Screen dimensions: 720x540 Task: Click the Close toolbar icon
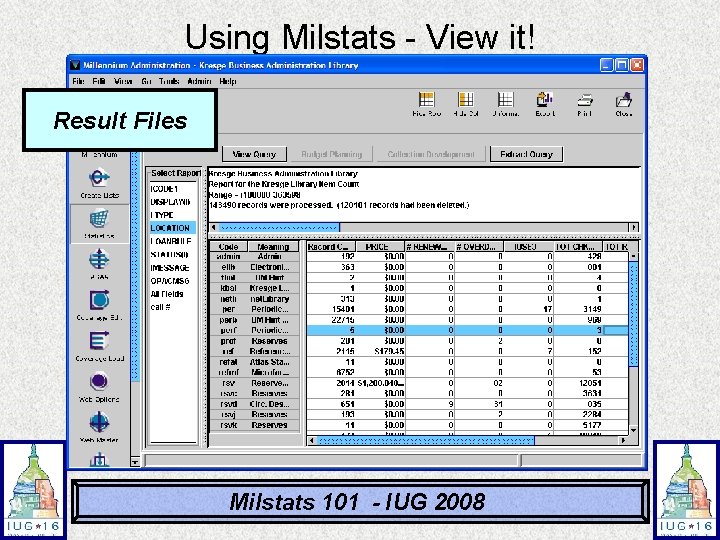click(624, 104)
